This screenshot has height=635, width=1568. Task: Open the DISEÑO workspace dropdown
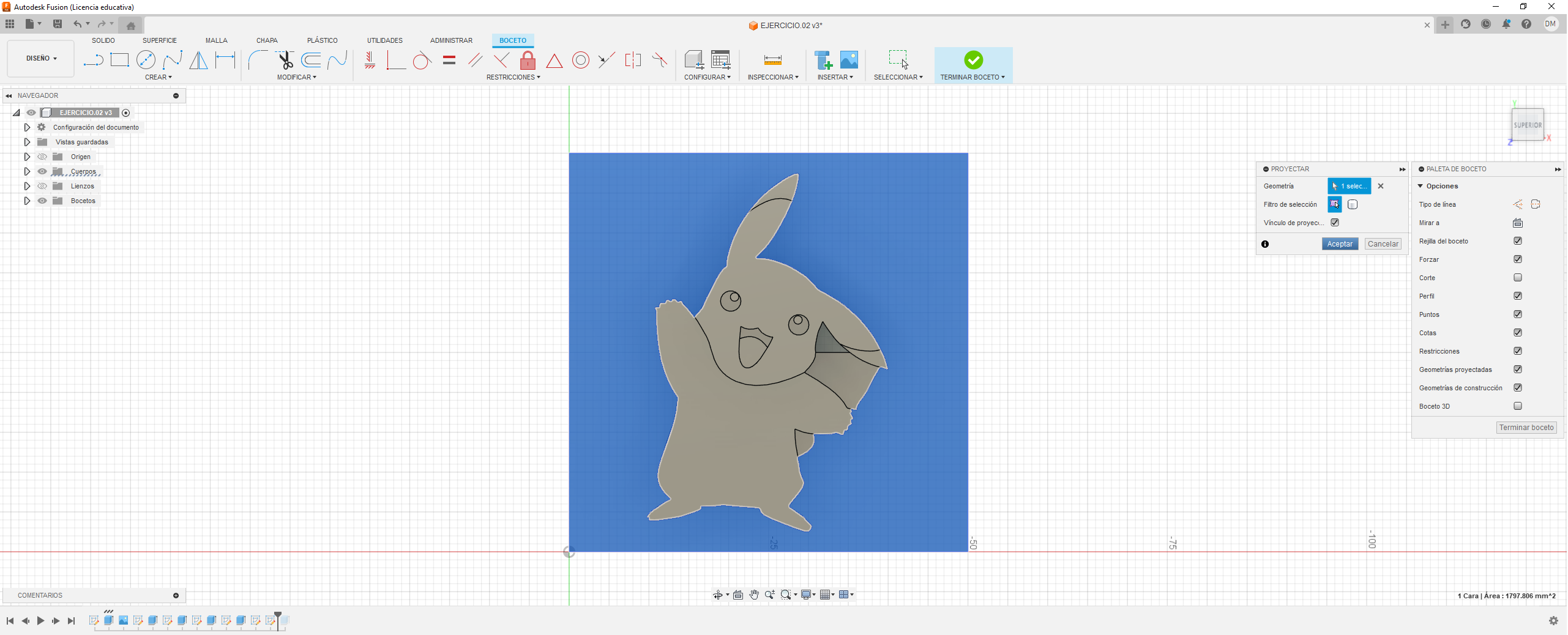click(x=41, y=59)
